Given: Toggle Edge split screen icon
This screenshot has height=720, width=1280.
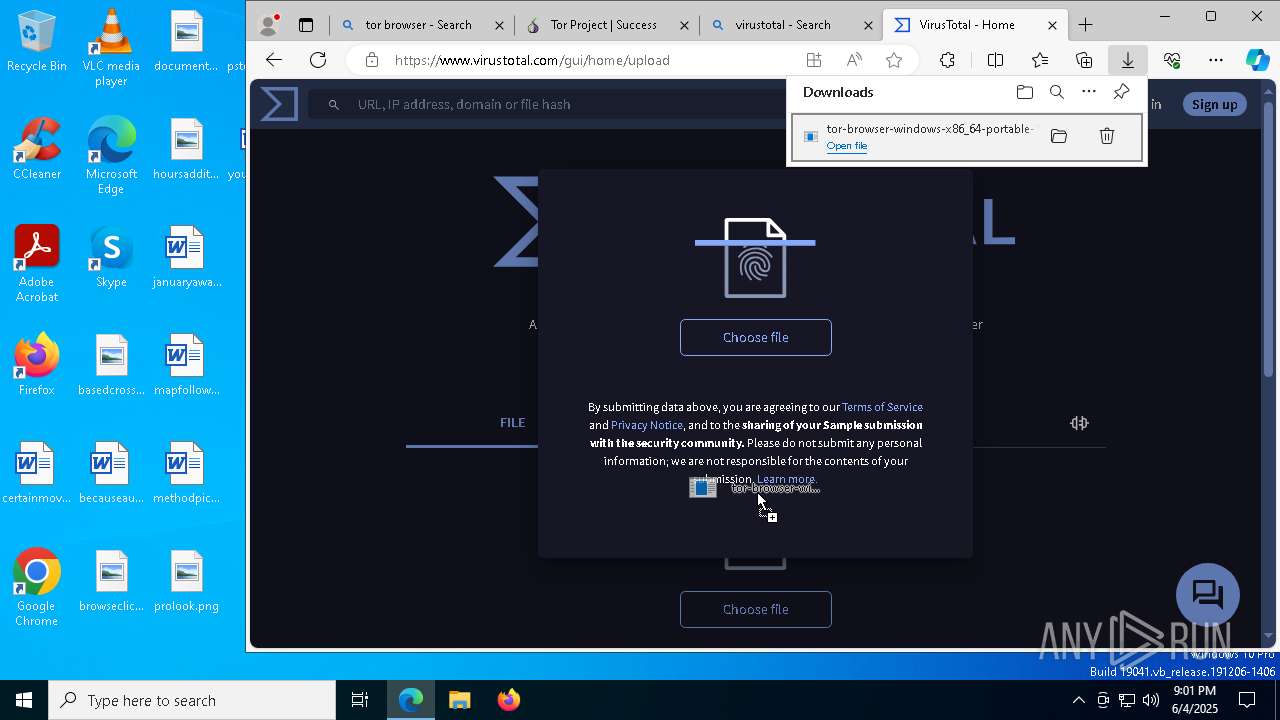Looking at the screenshot, I should [x=995, y=60].
